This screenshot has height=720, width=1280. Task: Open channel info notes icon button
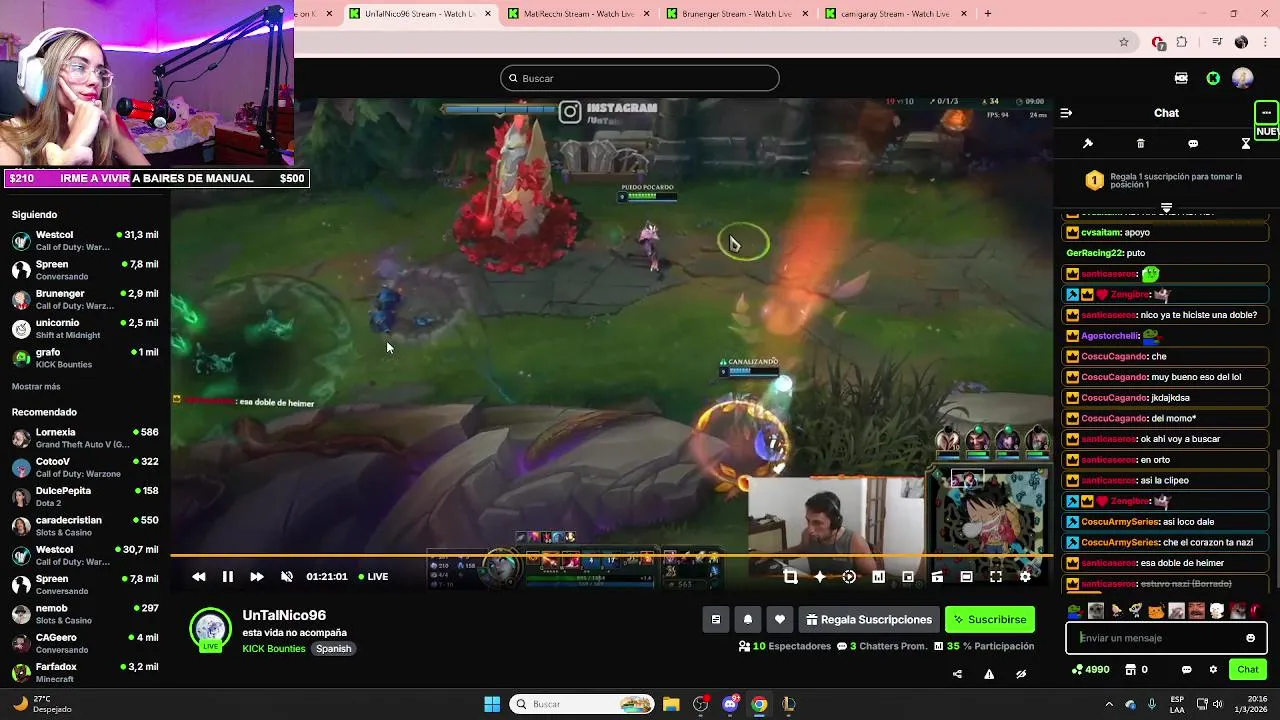[716, 620]
